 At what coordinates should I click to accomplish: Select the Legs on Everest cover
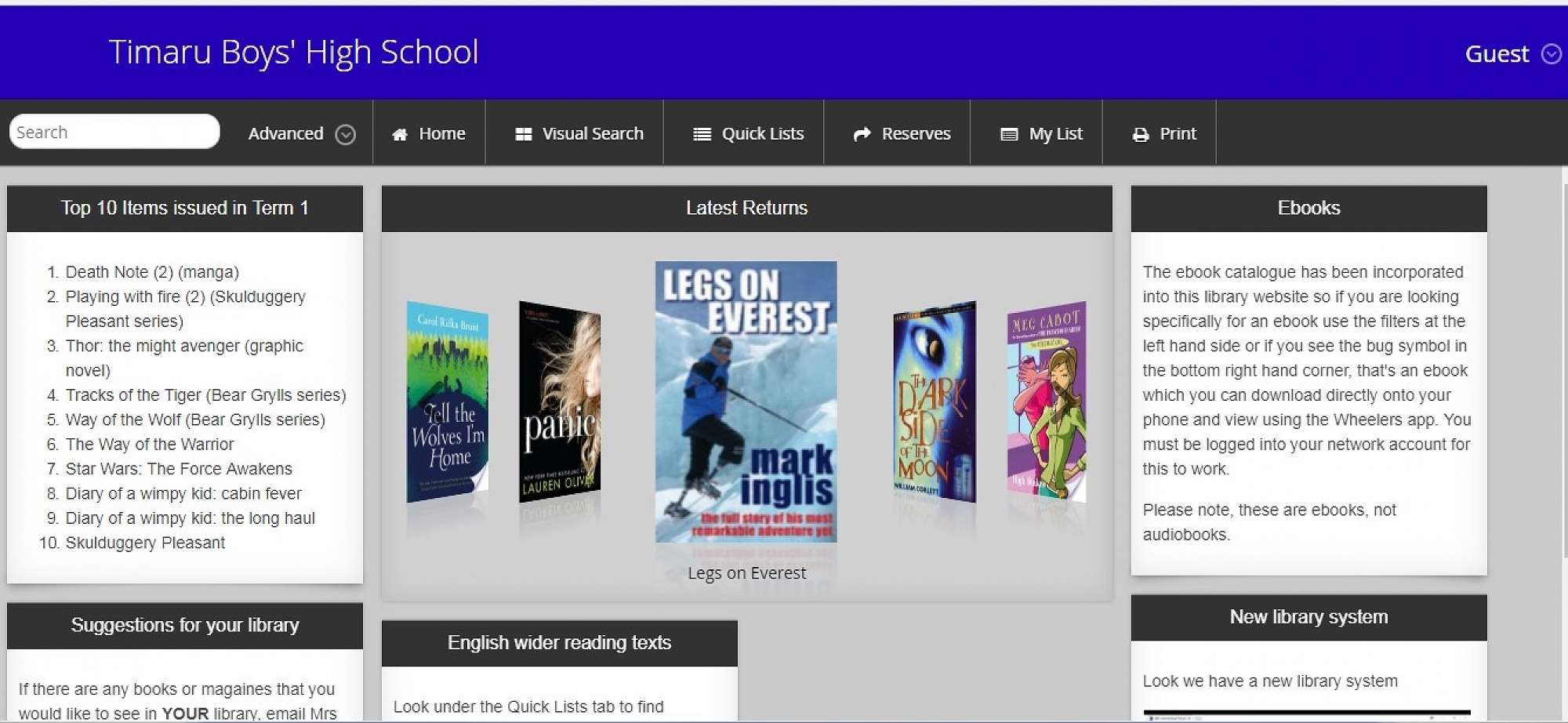click(746, 401)
